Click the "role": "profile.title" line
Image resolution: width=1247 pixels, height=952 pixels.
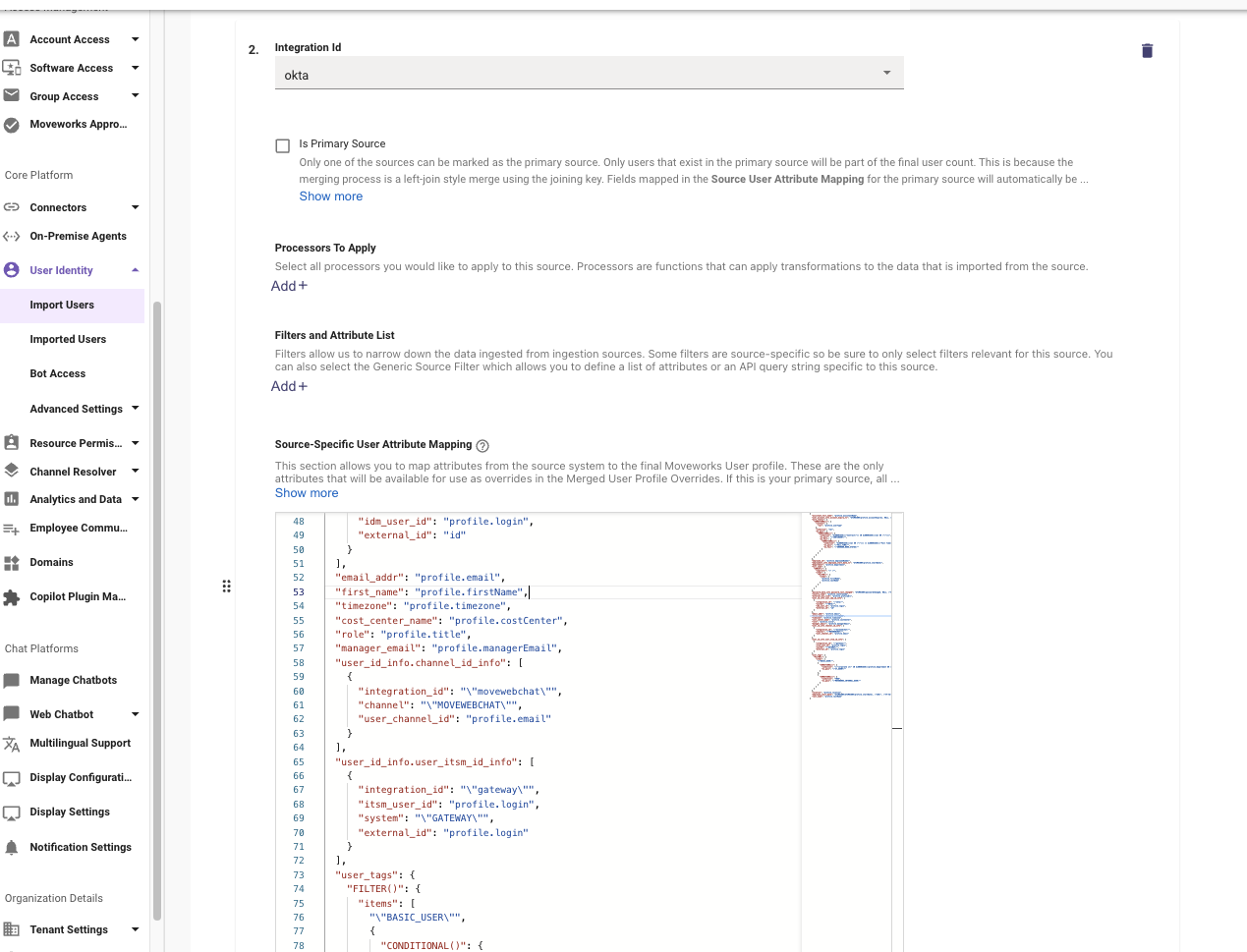403,635
